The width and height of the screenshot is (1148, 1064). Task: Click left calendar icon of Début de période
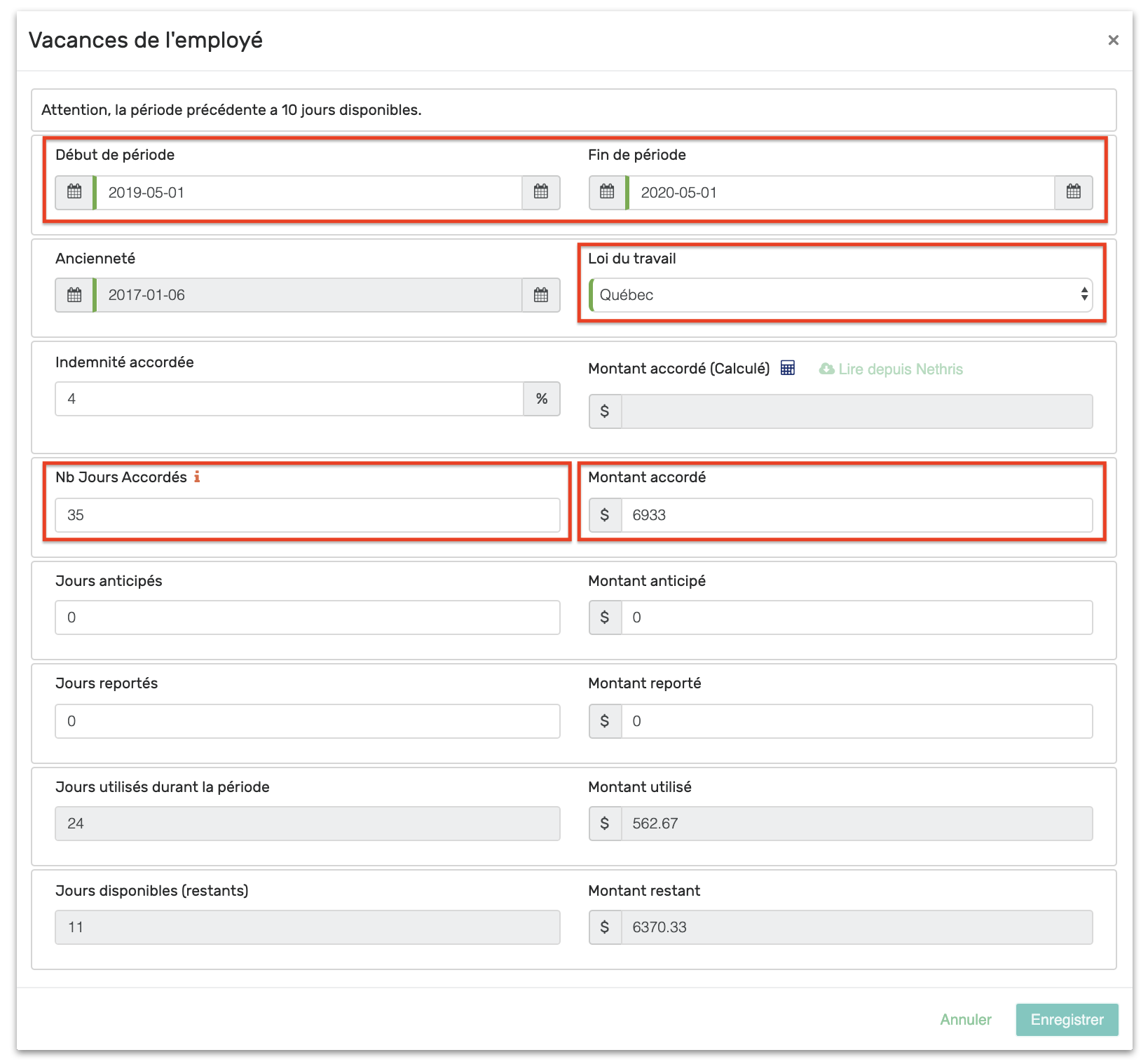pyautogui.click(x=74, y=192)
